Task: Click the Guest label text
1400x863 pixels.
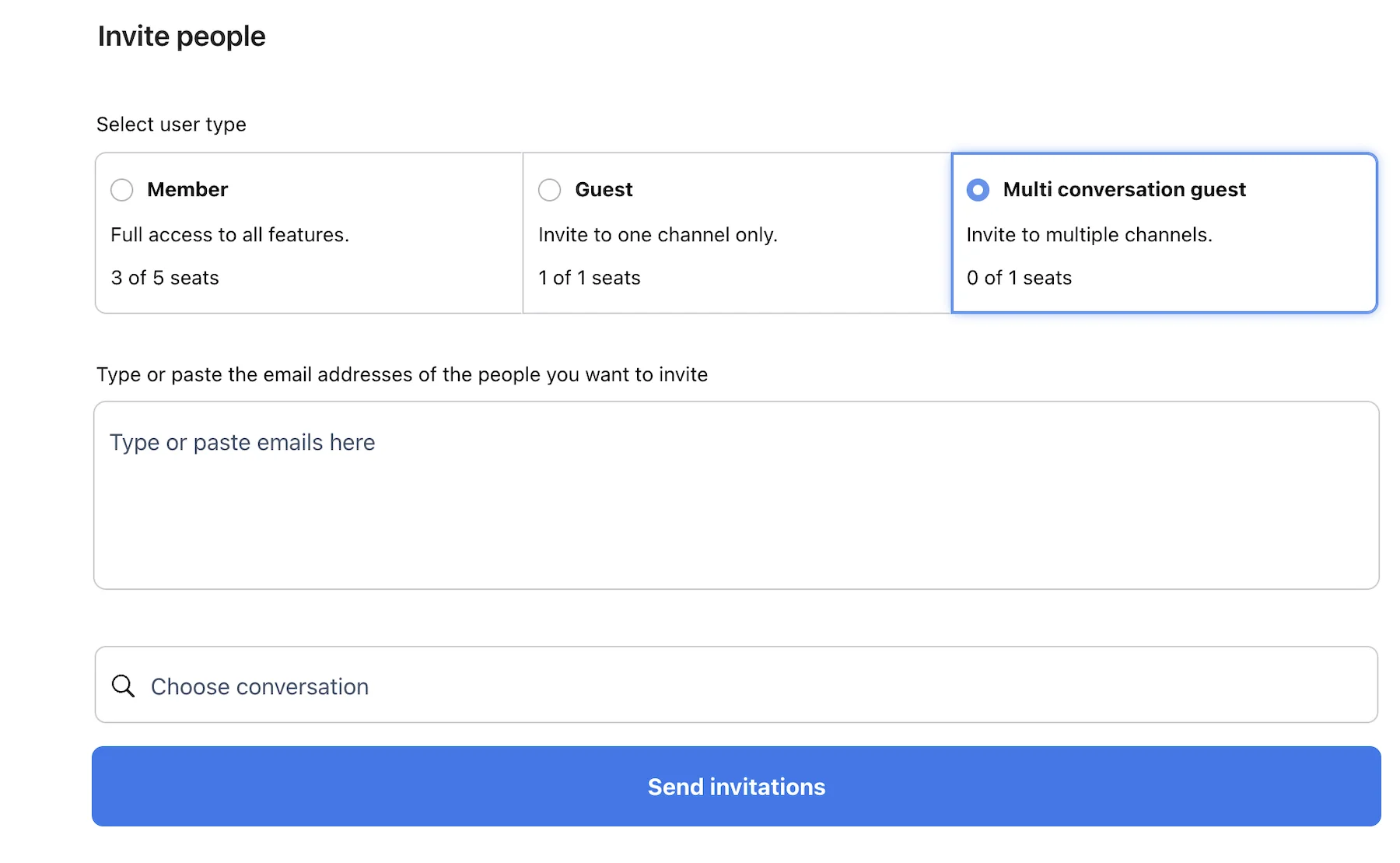Action: click(x=604, y=189)
